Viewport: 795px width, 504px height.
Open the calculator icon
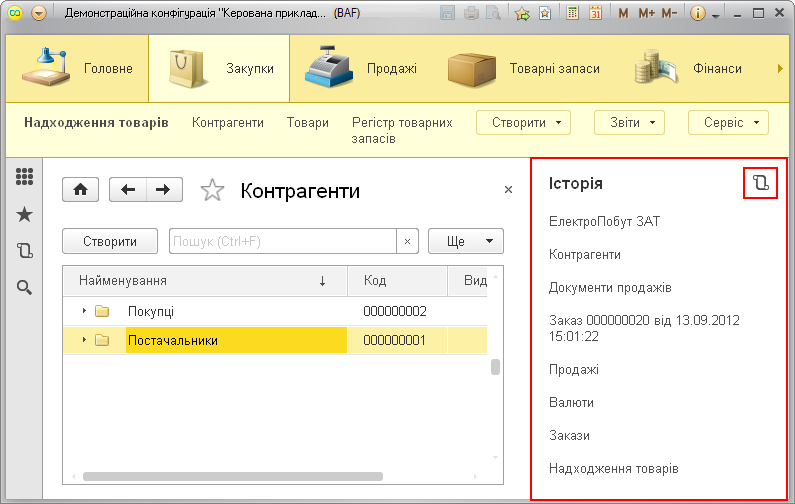point(572,13)
